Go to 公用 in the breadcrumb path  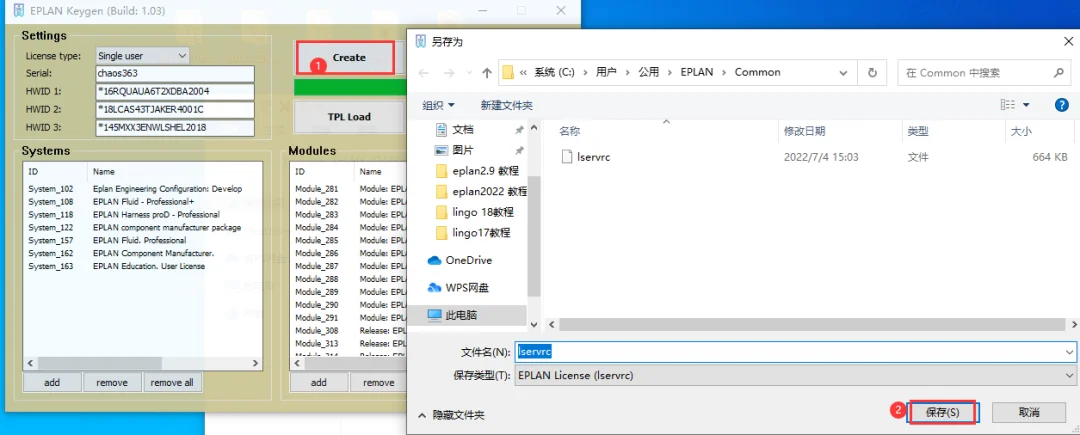point(649,72)
